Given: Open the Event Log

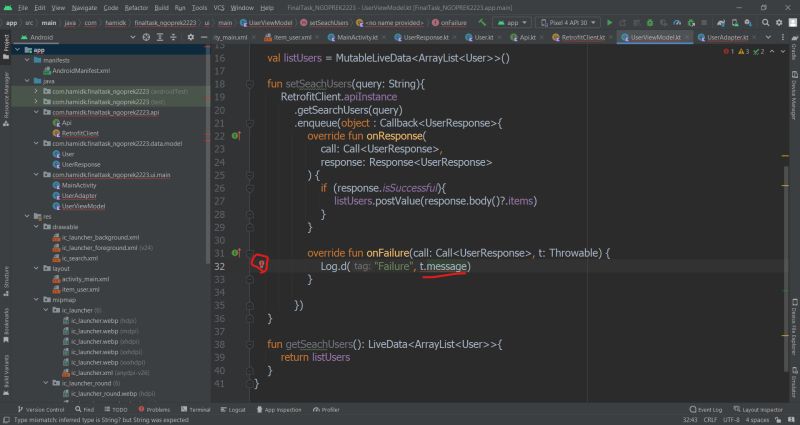Looking at the screenshot, I should coord(706,410).
